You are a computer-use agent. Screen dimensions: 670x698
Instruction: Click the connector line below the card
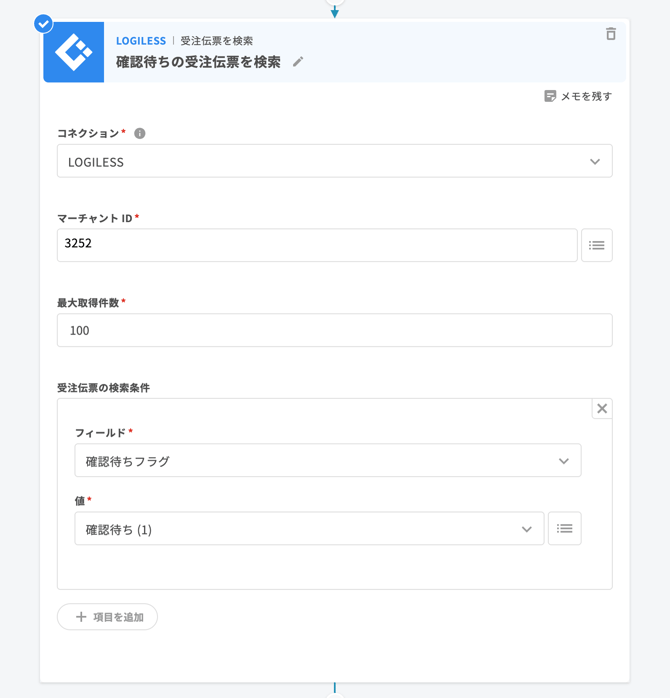[x=335, y=689]
